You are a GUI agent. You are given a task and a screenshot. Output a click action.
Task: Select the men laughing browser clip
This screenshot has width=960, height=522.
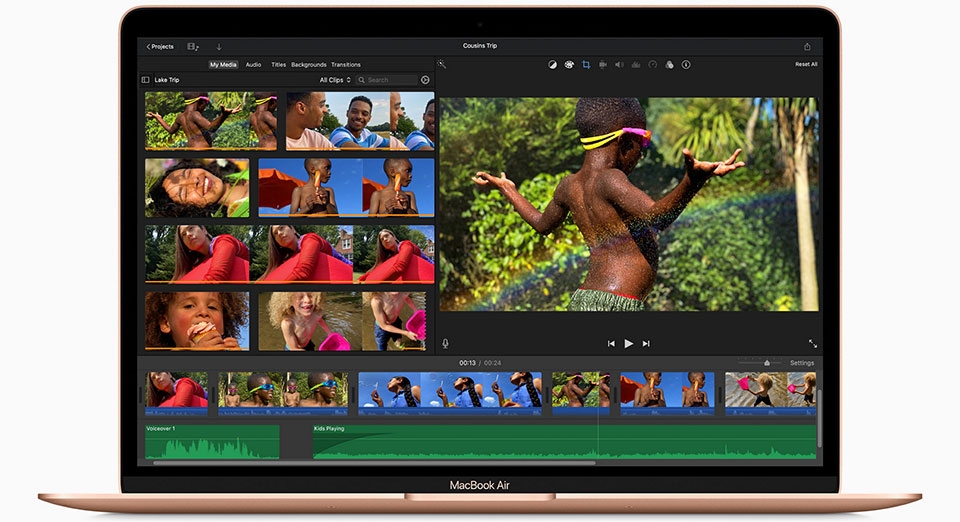coord(360,121)
